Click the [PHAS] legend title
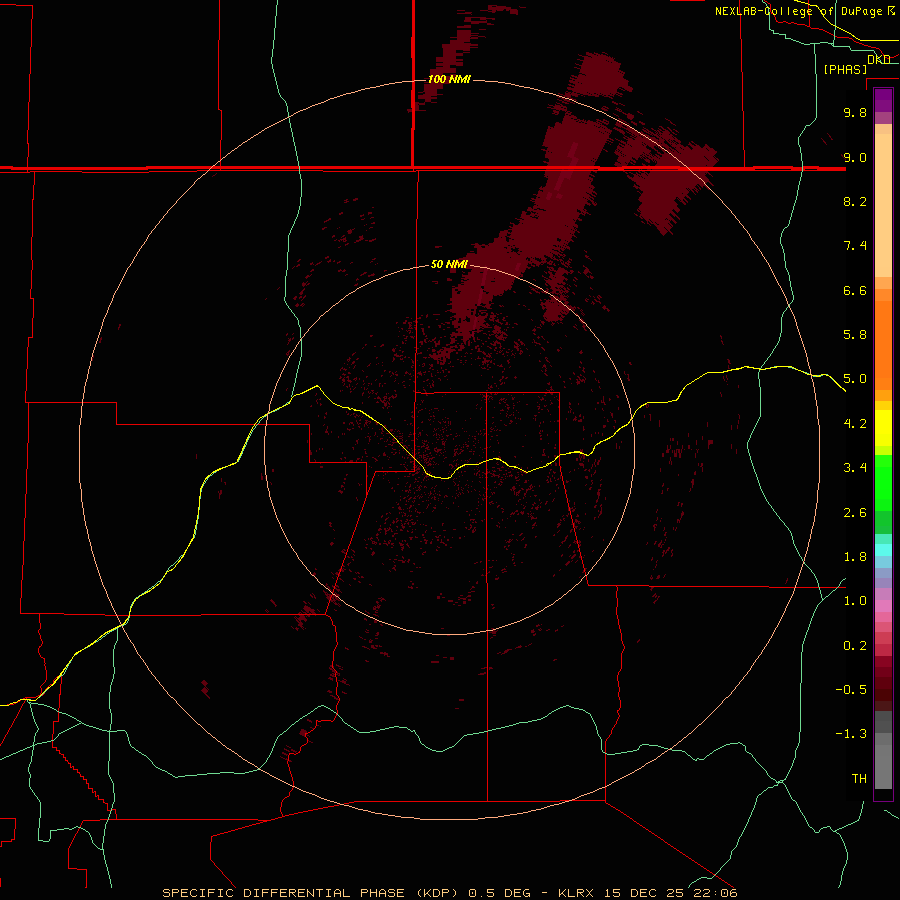This screenshot has height=900, width=900. [845, 69]
